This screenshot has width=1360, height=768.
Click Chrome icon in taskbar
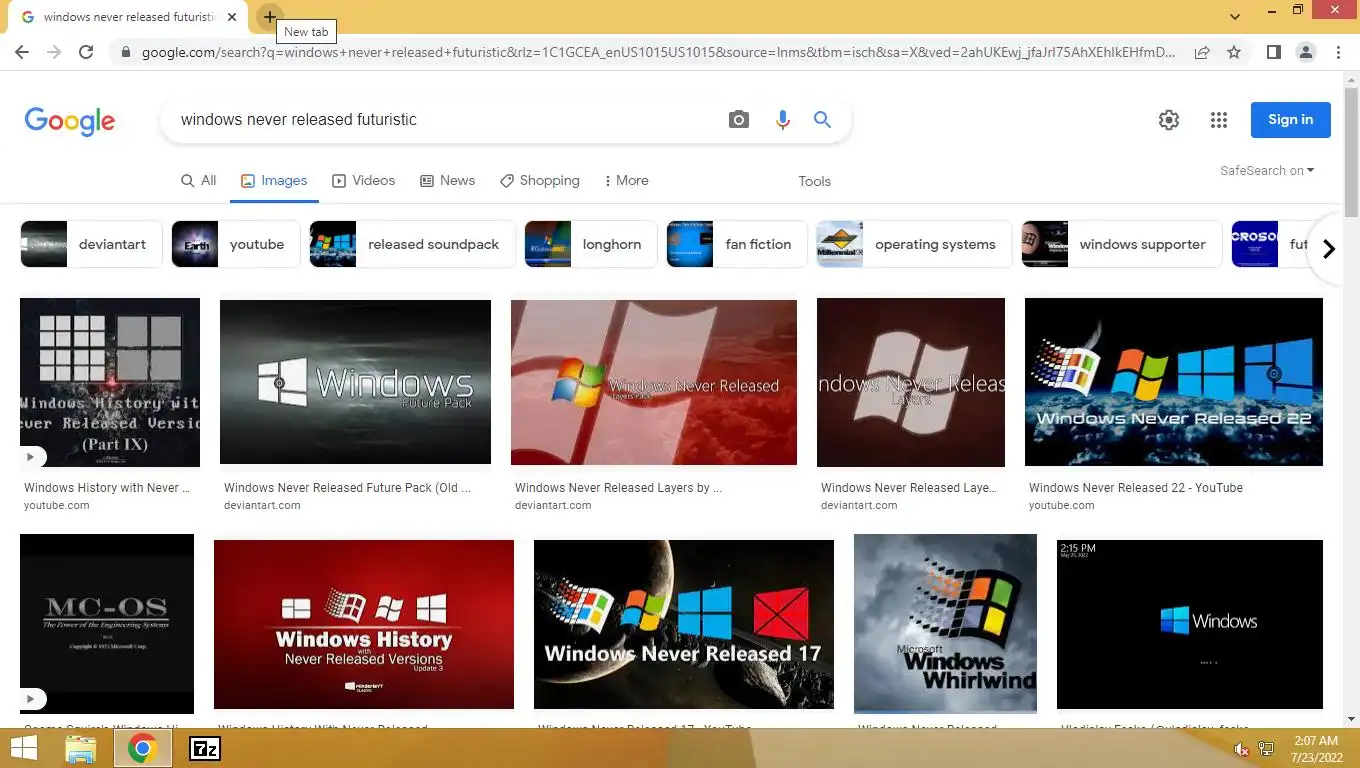pyautogui.click(x=142, y=748)
